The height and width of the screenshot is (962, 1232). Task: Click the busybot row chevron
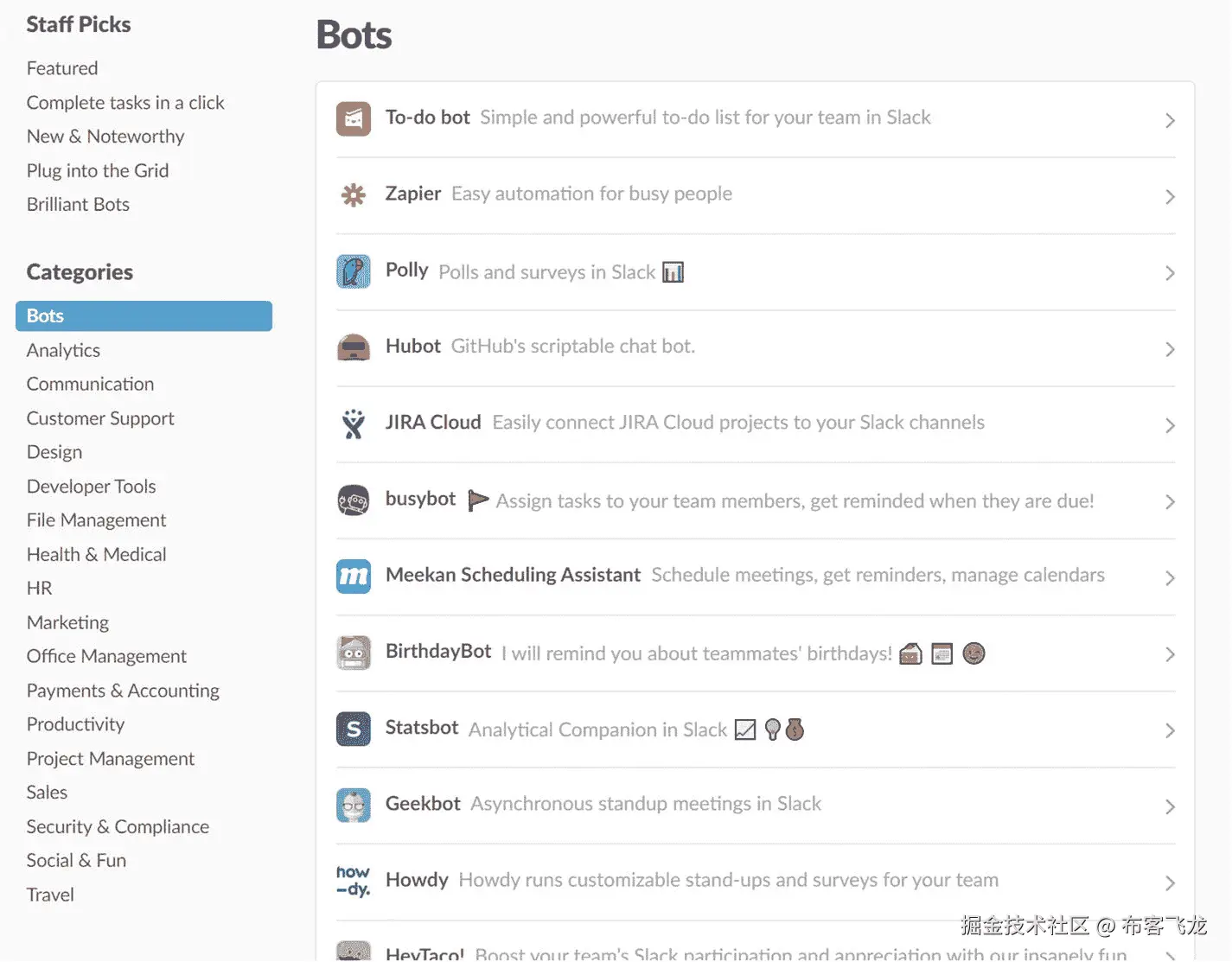(x=1169, y=501)
